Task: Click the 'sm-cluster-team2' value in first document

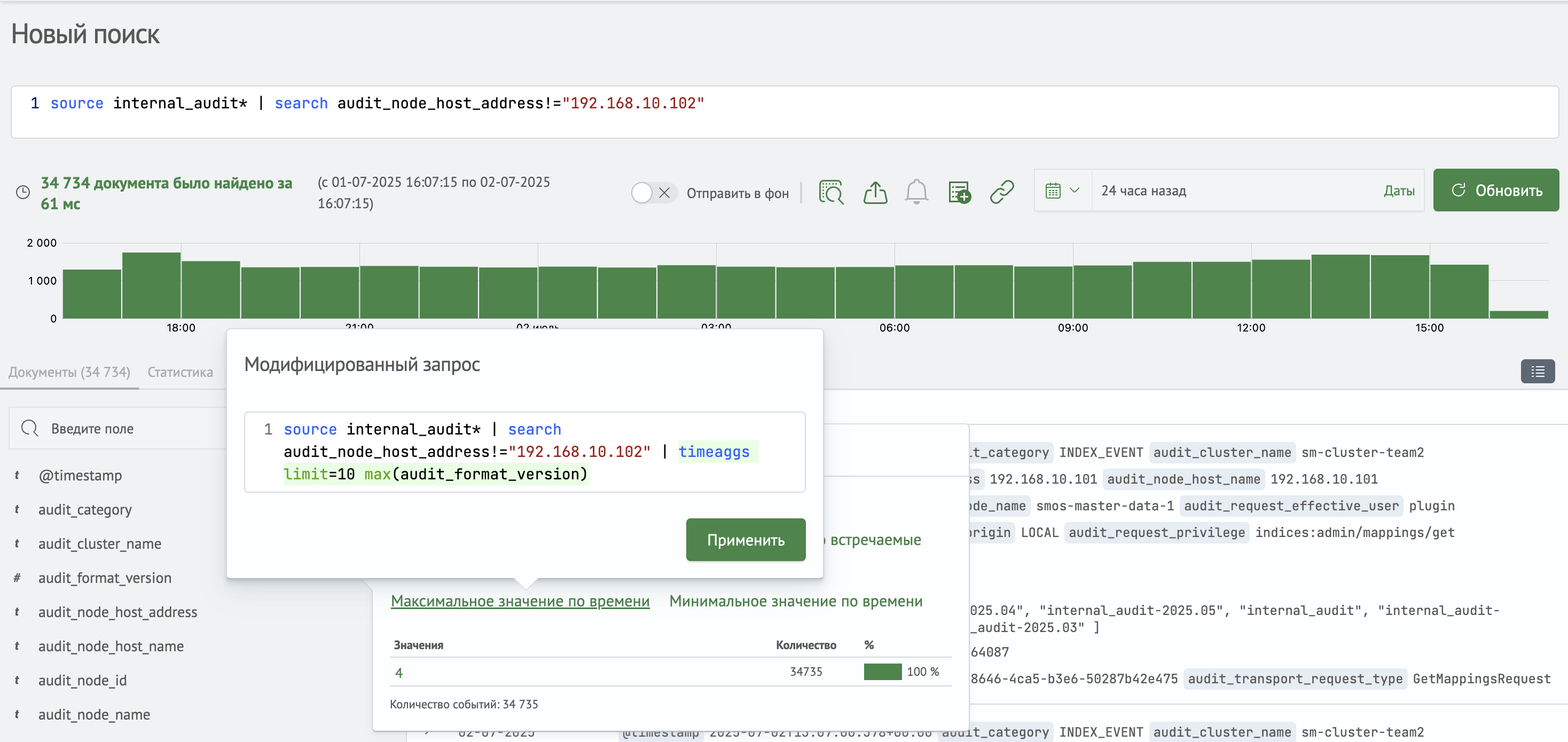Action: pos(1362,452)
